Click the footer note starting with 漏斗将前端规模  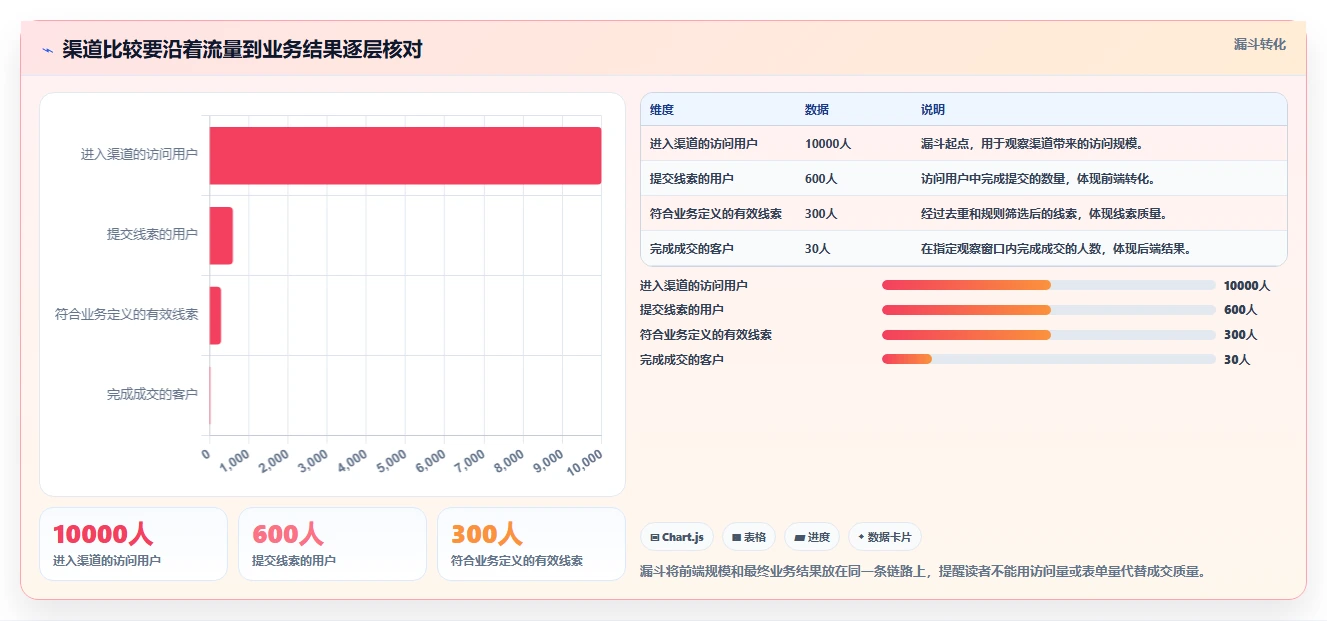click(922, 572)
